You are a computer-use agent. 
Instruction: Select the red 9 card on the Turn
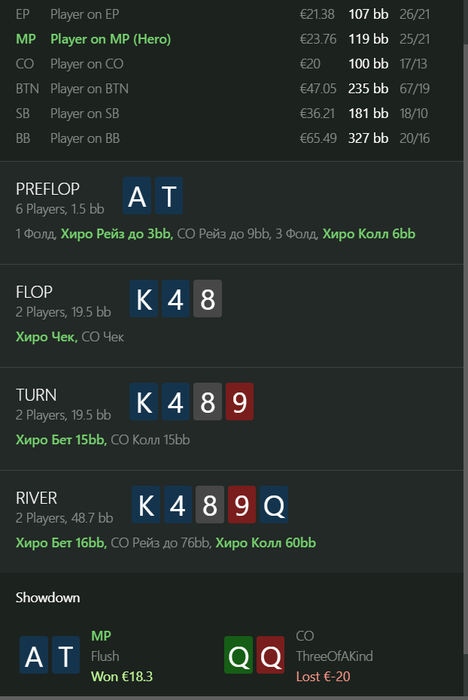click(x=239, y=402)
